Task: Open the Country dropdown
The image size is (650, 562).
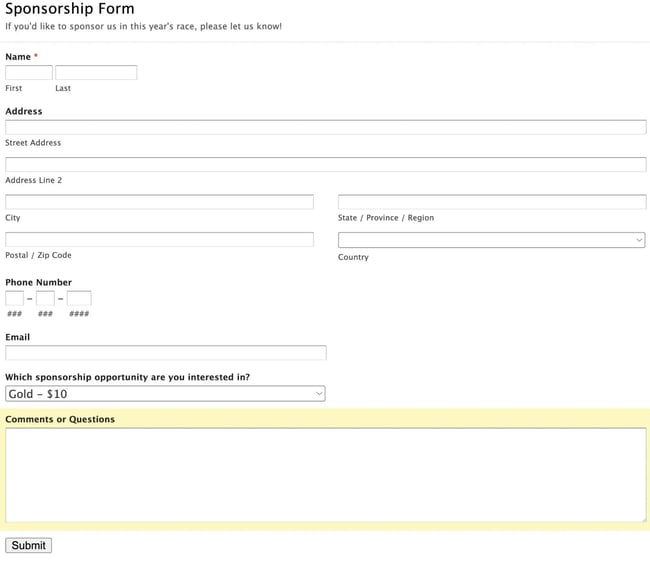Action: [491, 240]
